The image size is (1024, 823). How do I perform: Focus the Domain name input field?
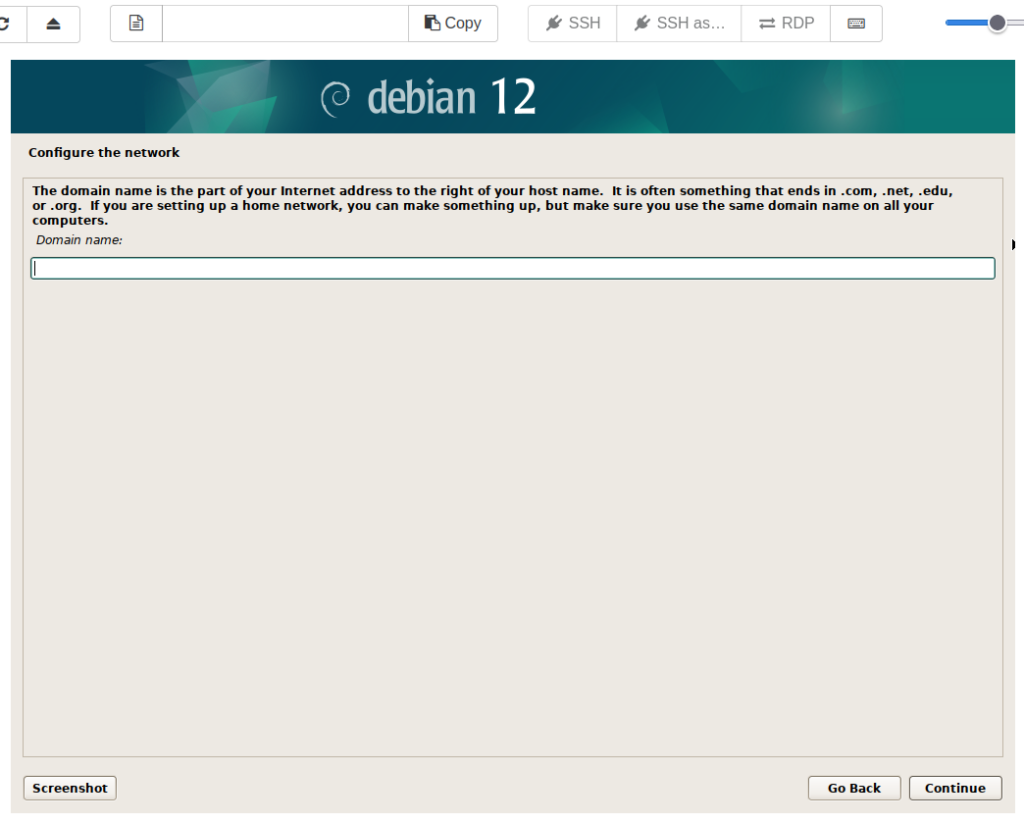point(512,268)
